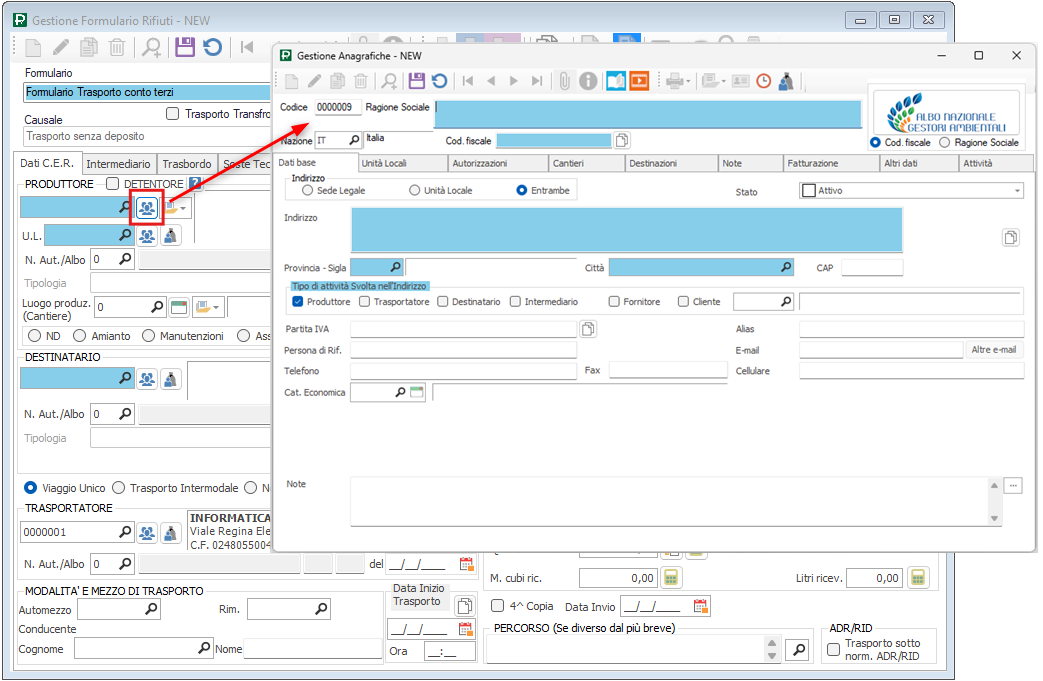Click into the Partita IVA input field
The height and width of the screenshot is (681, 1043).
463,329
